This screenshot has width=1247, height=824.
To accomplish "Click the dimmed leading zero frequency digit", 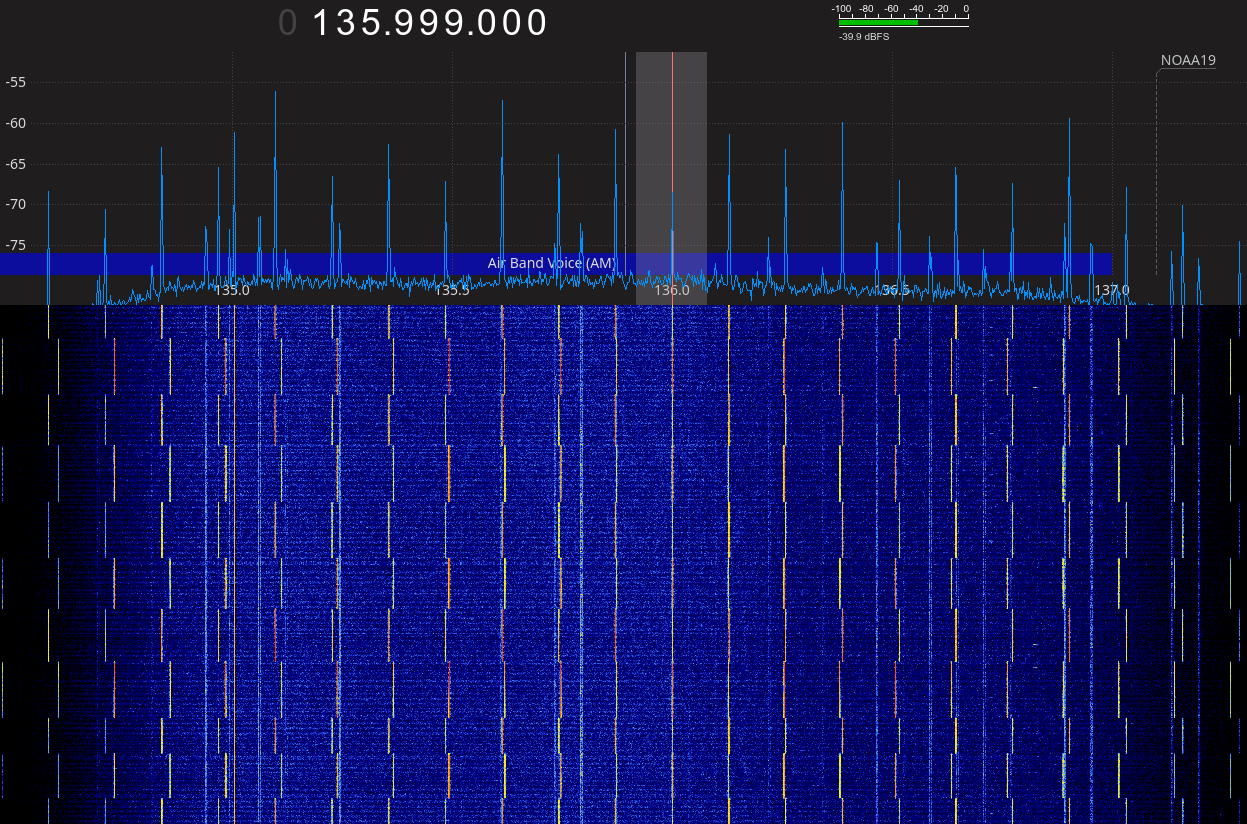I will 288,23.
